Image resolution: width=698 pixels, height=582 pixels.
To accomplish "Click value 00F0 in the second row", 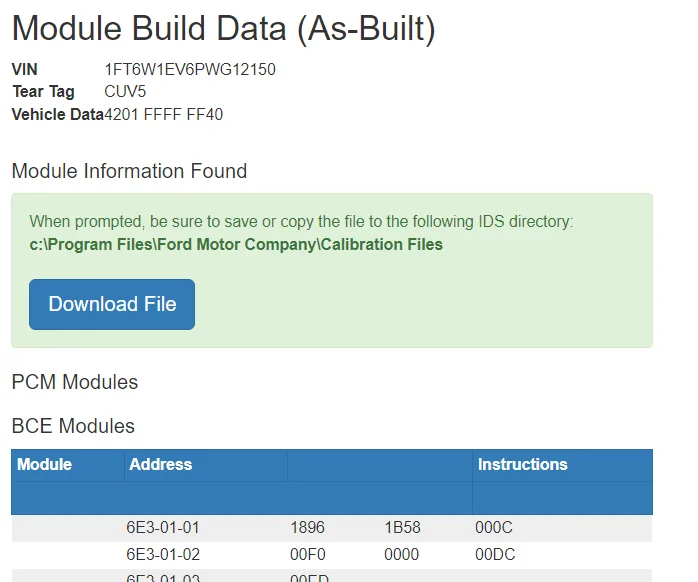I will [x=308, y=555].
